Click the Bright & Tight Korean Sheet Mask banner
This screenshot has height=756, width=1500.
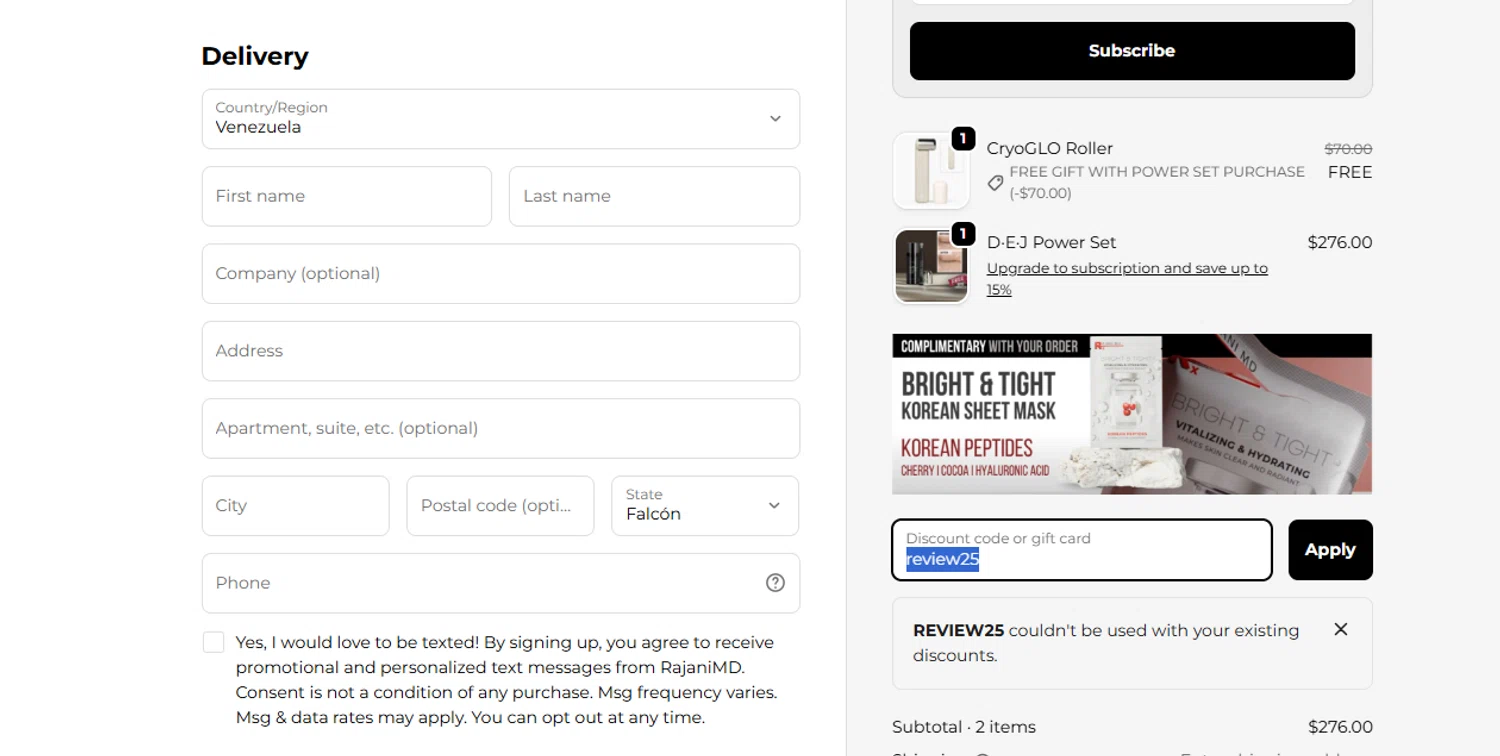click(1132, 414)
